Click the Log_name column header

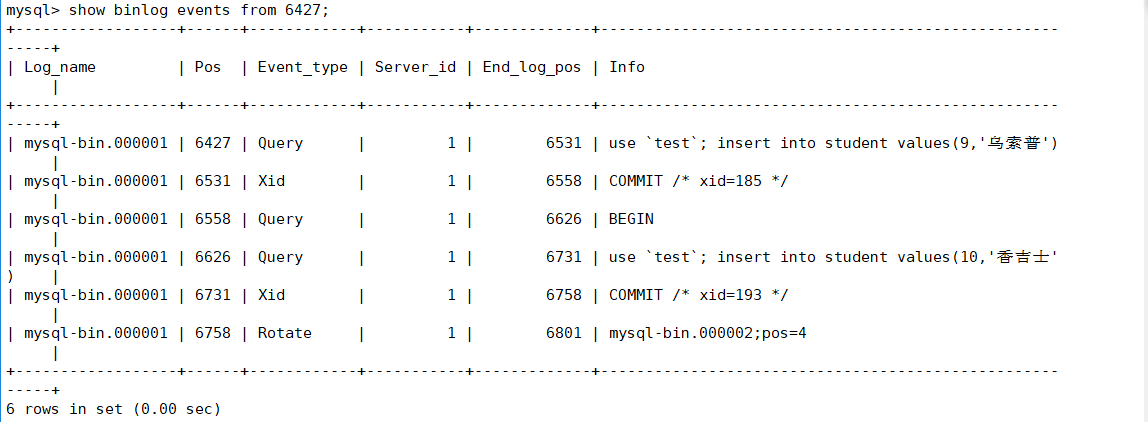pyautogui.click(x=60, y=67)
